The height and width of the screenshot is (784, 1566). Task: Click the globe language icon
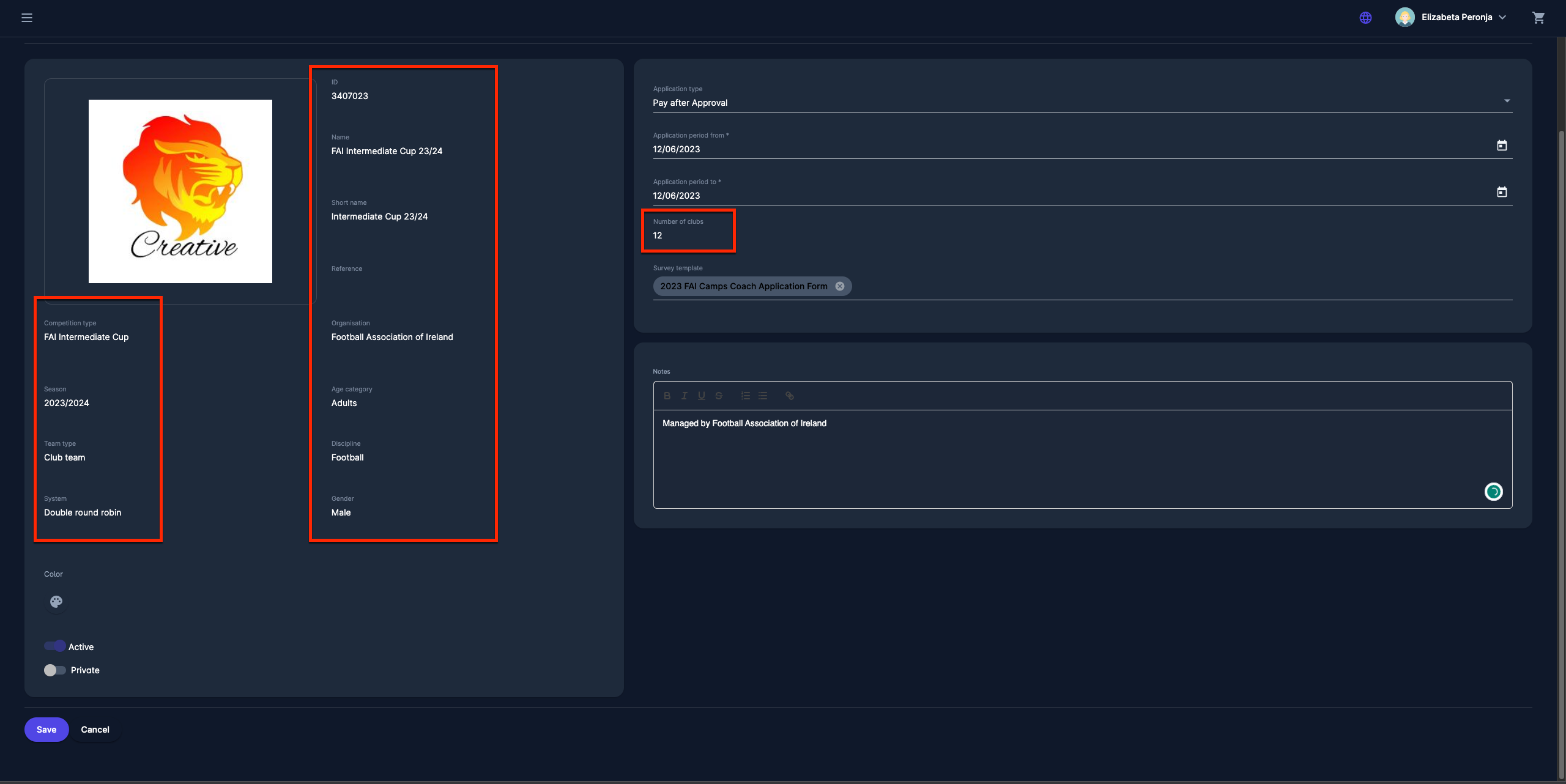(1365, 18)
